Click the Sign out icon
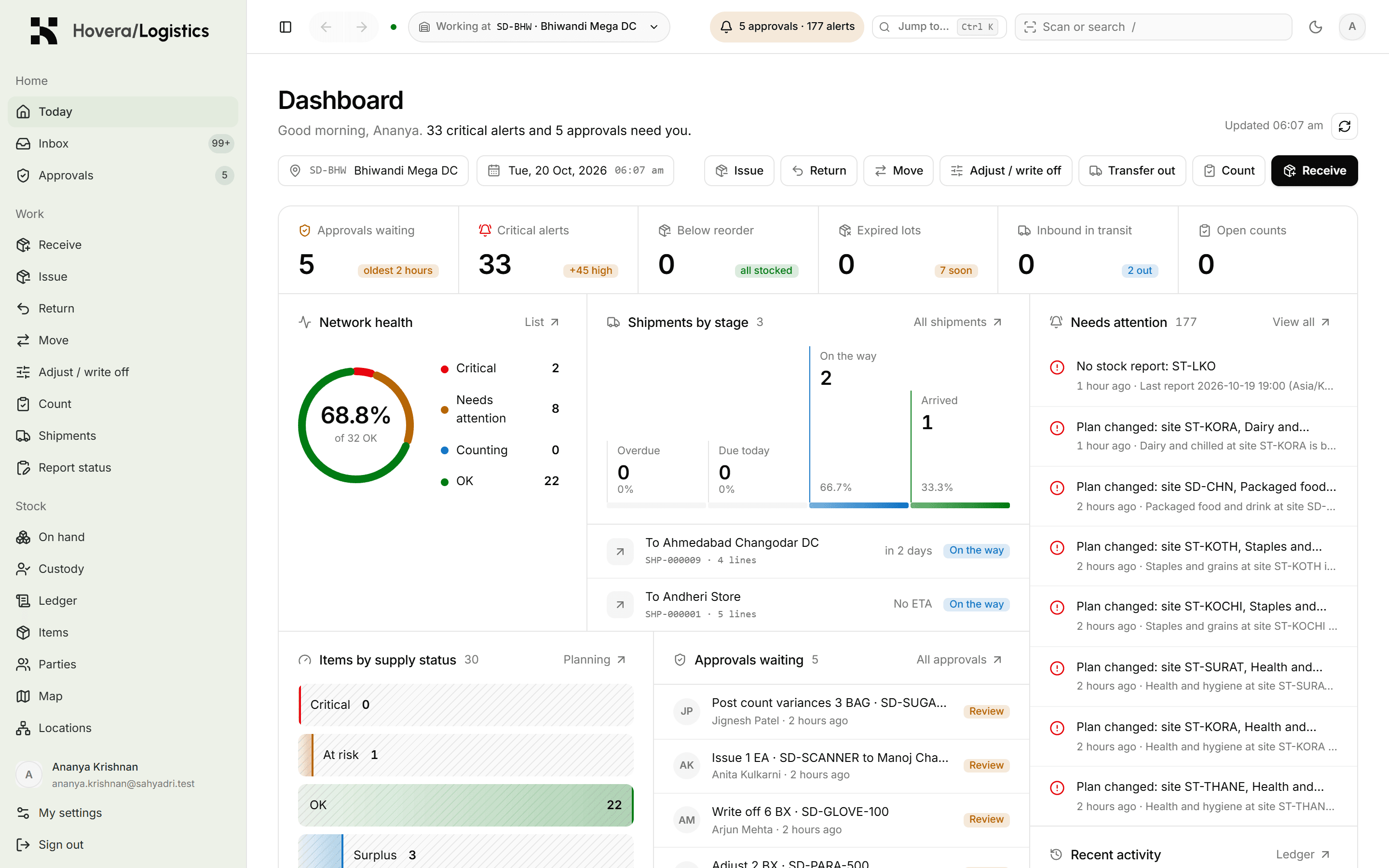 (x=23, y=845)
